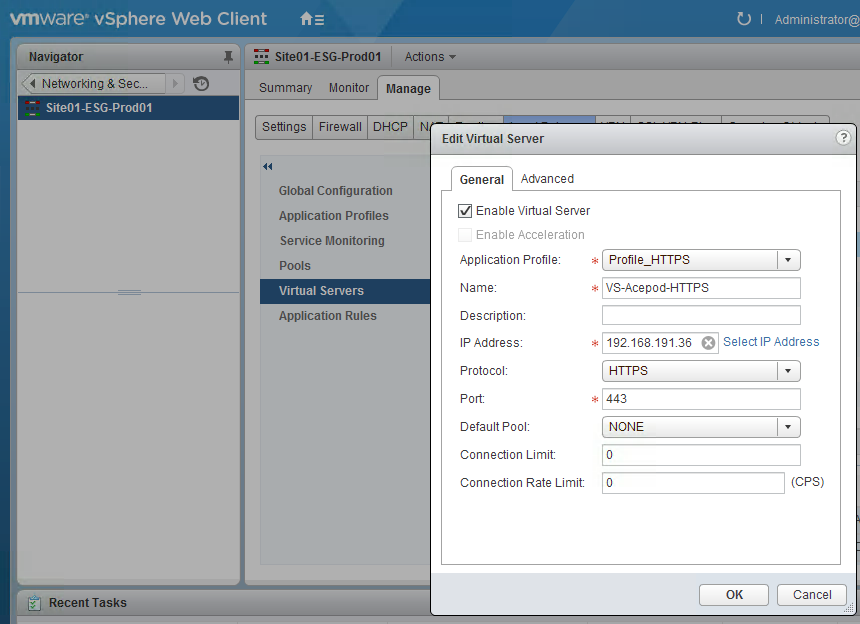Cancel the Edit Virtual Server dialog
The height and width of the screenshot is (624, 860).
click(812, 594)
